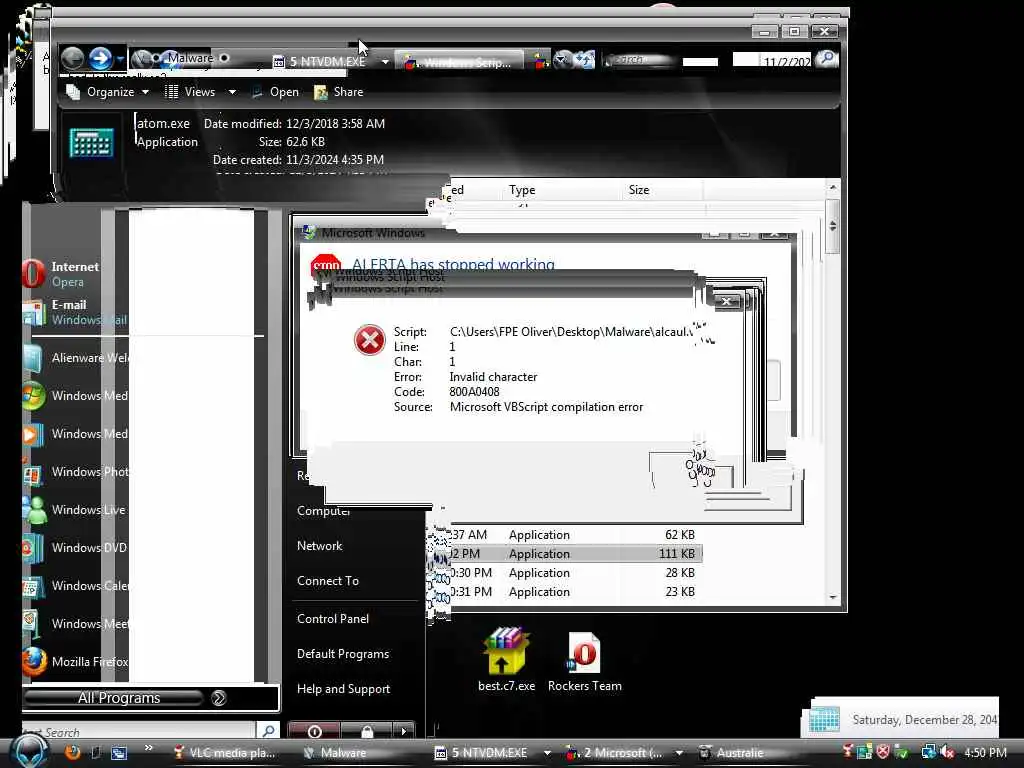Click Open in the Explorer toolbar
This screenshot has height=768, width=1024.
click(x=275, y=92)
